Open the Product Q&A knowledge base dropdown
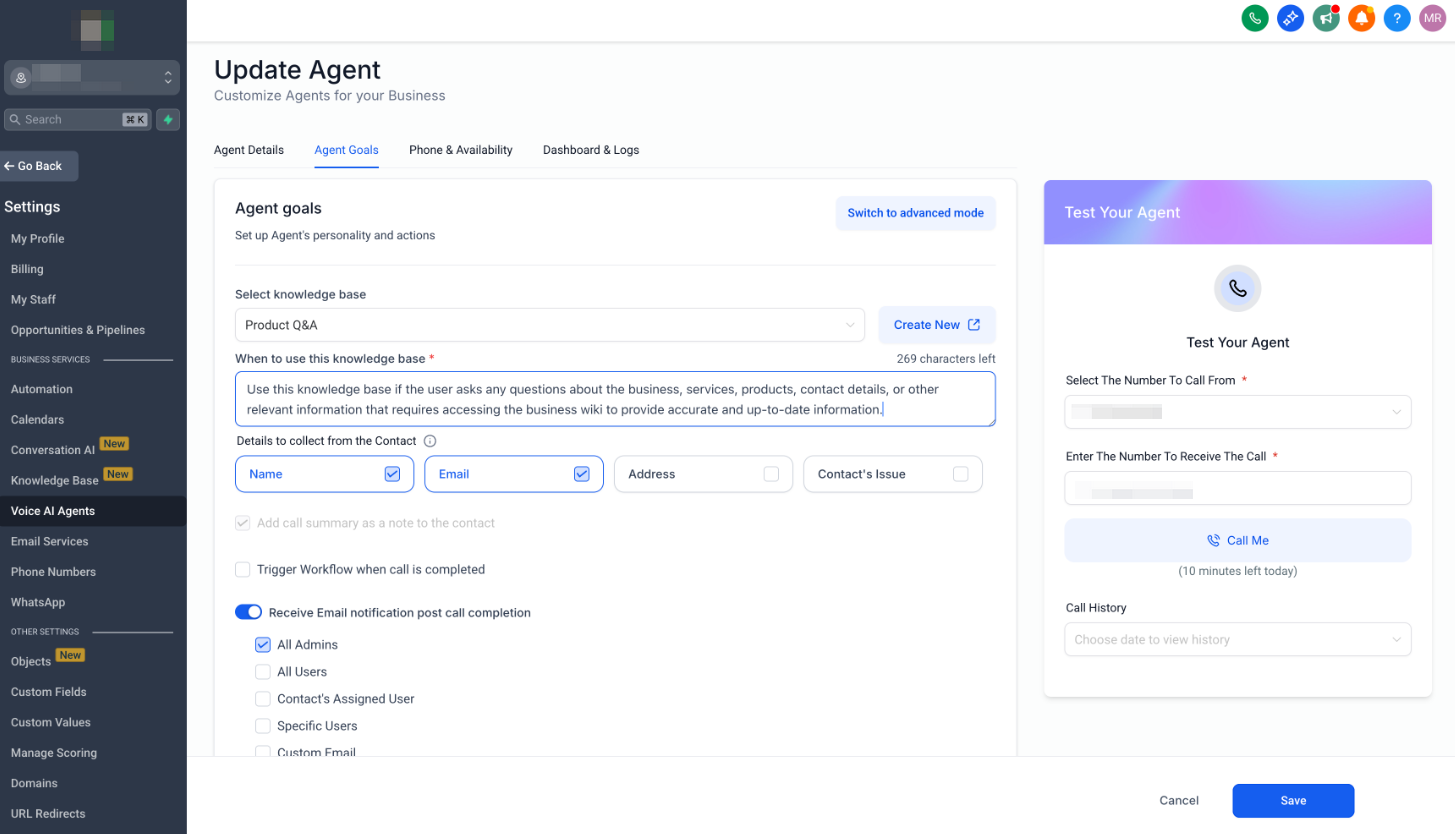Image resolution: width=1455 pixels, height=834 pixels. (550, 325)
